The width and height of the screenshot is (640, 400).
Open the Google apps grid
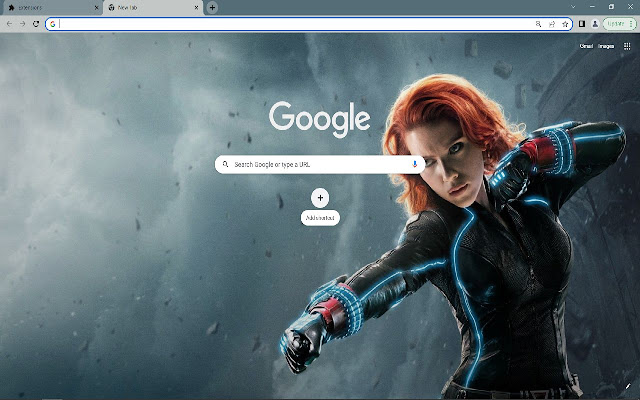click(x=627, y=46)
